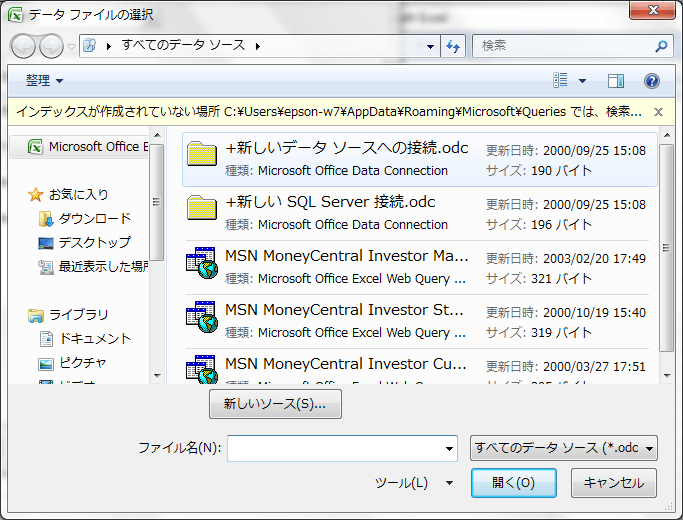The height and width of the screenshot is (520, 683).
Task: Dismiss the unindexed location info bar
Action: point(659,112)
